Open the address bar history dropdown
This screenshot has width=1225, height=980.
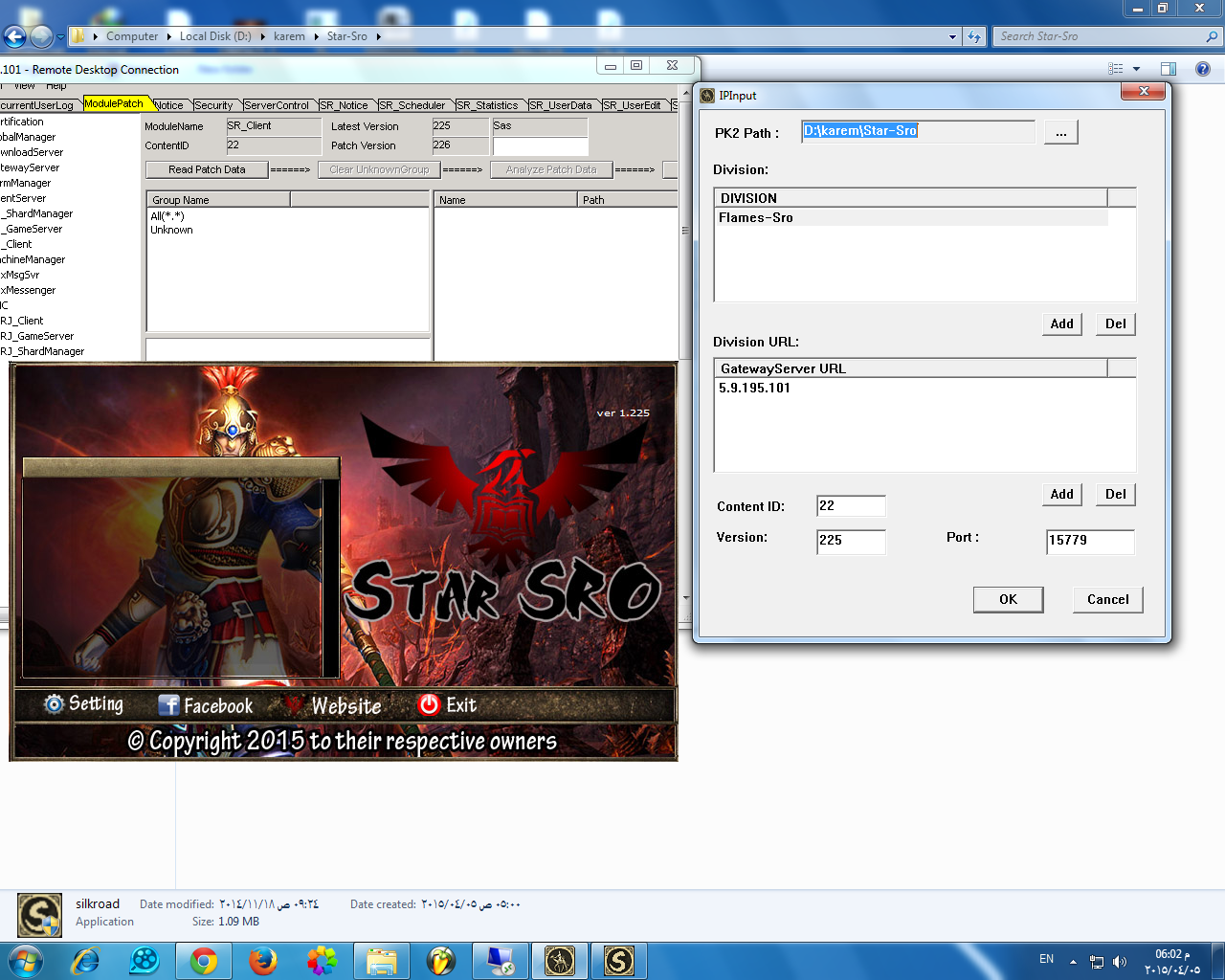pos(952,36)
